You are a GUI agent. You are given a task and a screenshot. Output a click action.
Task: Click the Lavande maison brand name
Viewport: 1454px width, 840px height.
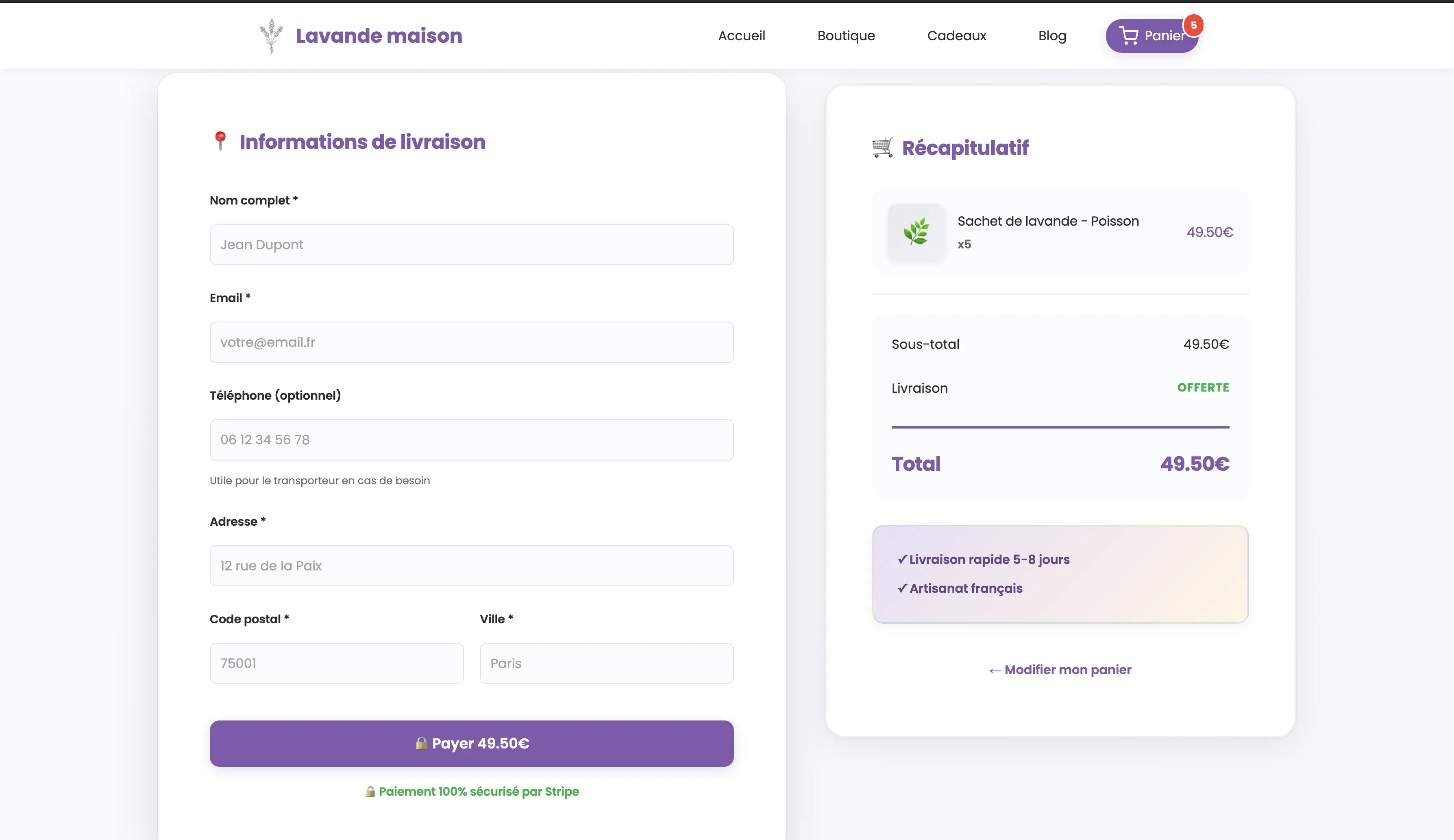(x=379, y=36)
